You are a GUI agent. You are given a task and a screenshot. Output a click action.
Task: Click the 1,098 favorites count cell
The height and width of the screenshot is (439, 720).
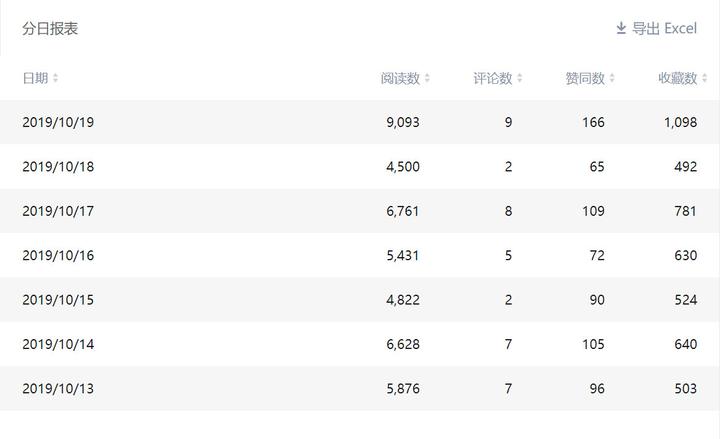680,122
